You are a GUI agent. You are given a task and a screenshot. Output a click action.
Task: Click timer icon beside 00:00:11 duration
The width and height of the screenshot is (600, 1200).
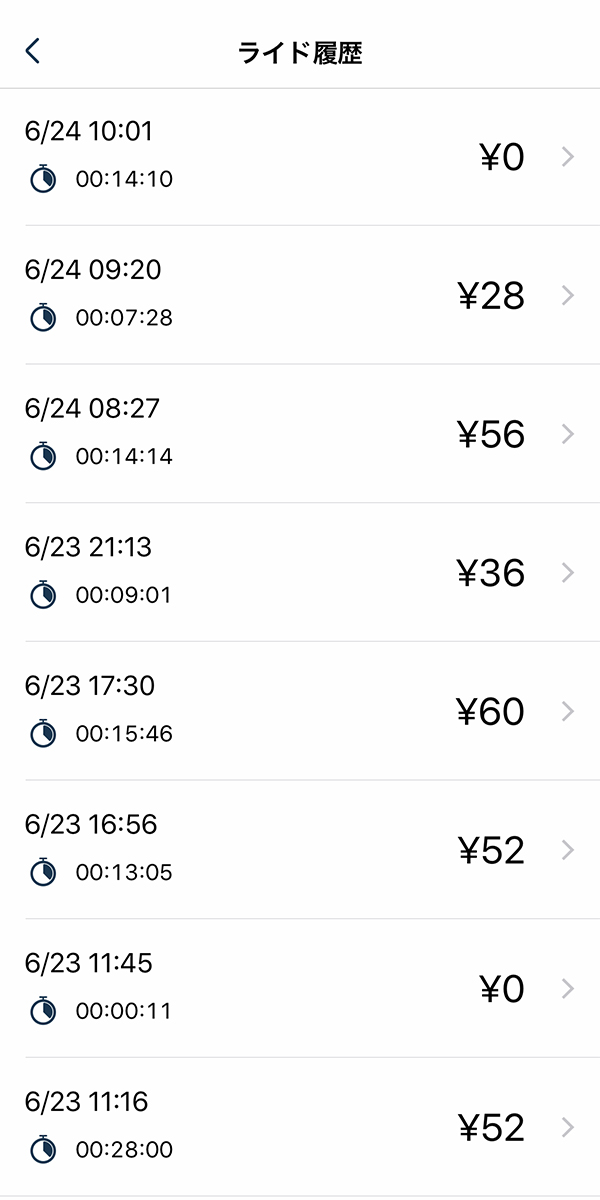point(43,1011)
